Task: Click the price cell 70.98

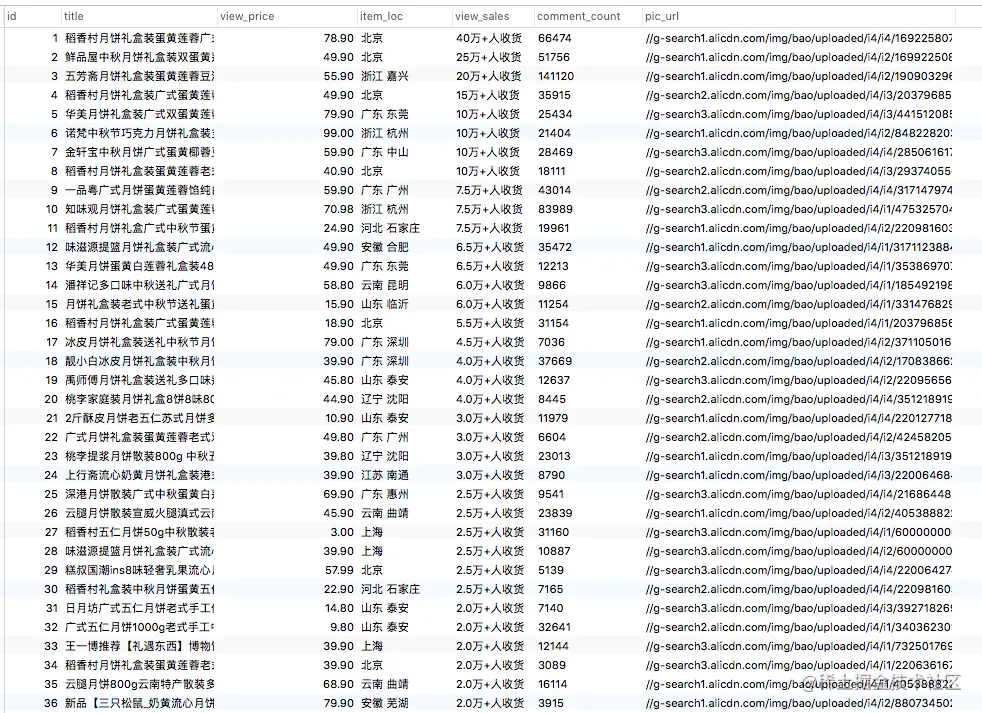Action: point(339,209)
